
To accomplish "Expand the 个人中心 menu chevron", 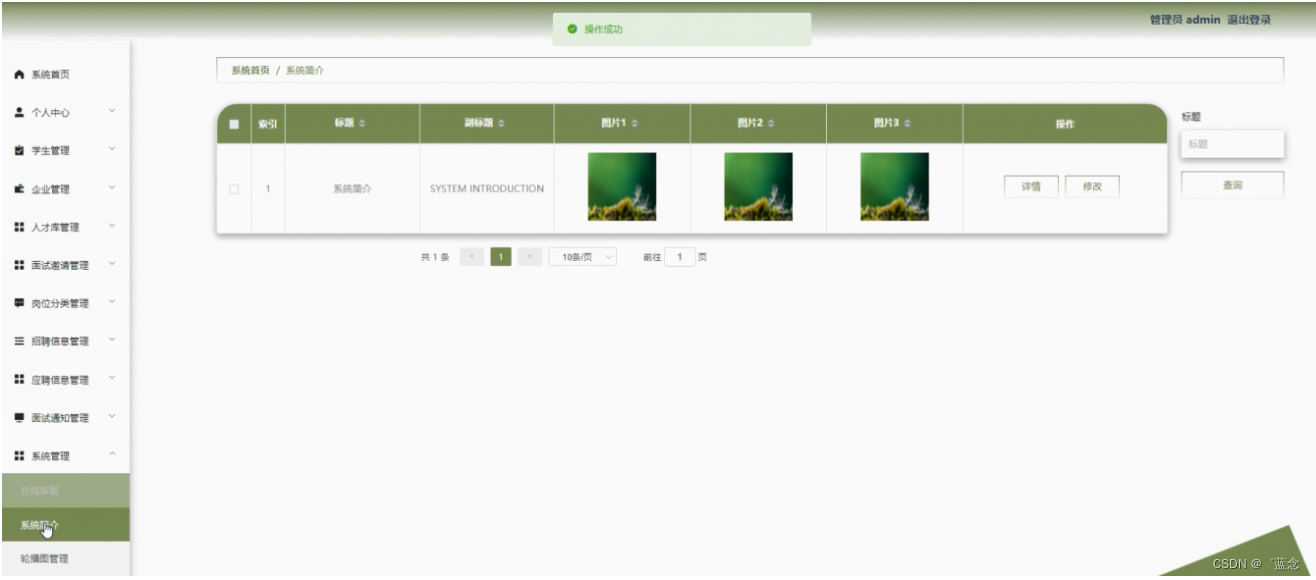I will (112, 112).
